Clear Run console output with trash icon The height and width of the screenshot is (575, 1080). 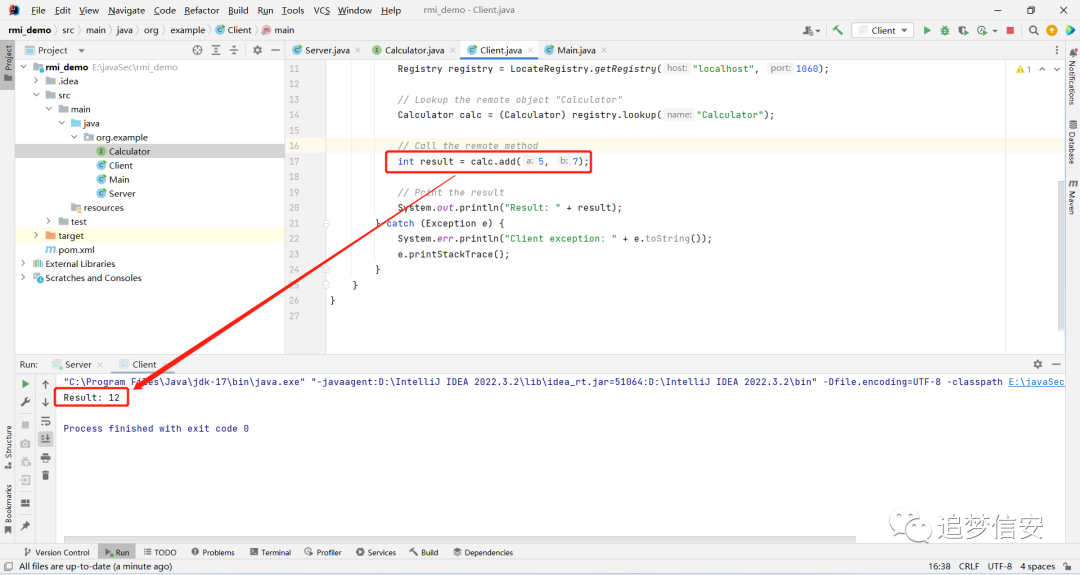pos(45,475)
